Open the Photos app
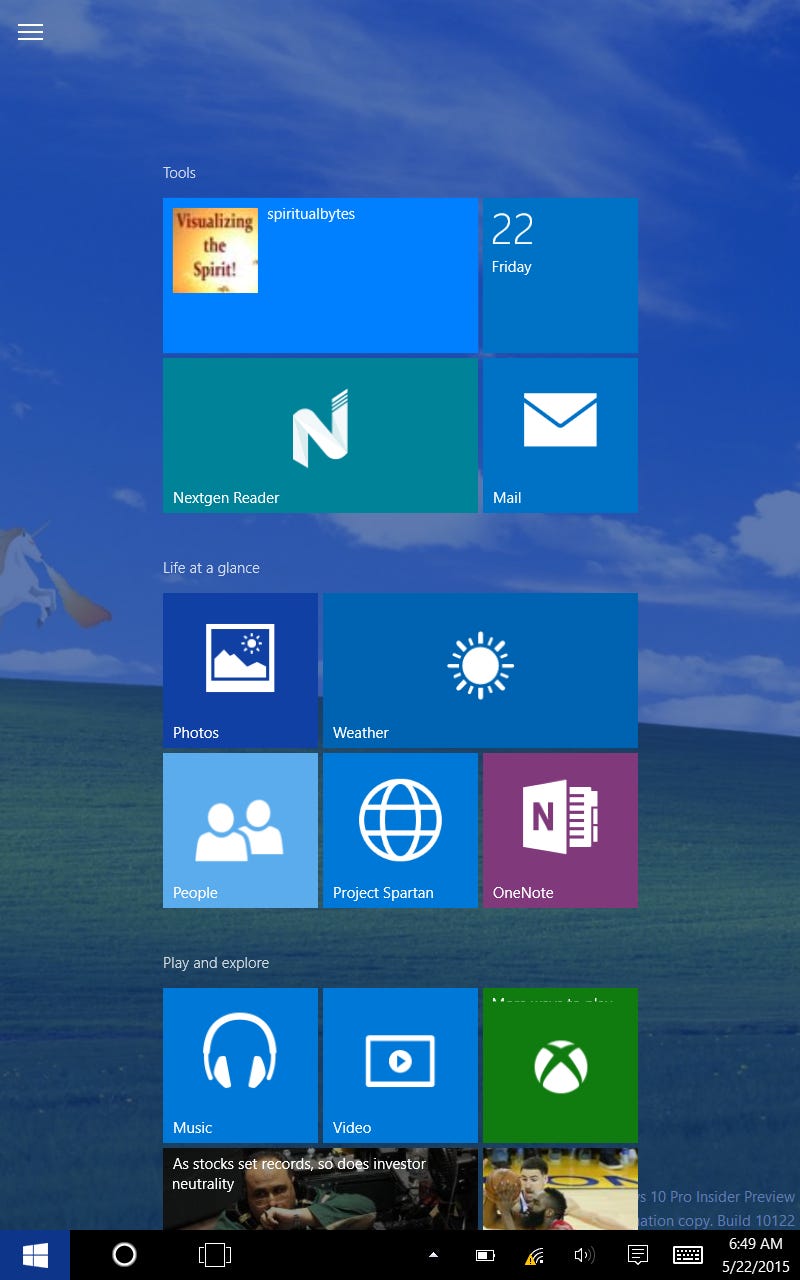Viewport: 800px width, 1280px height. (x=240, y=670)
